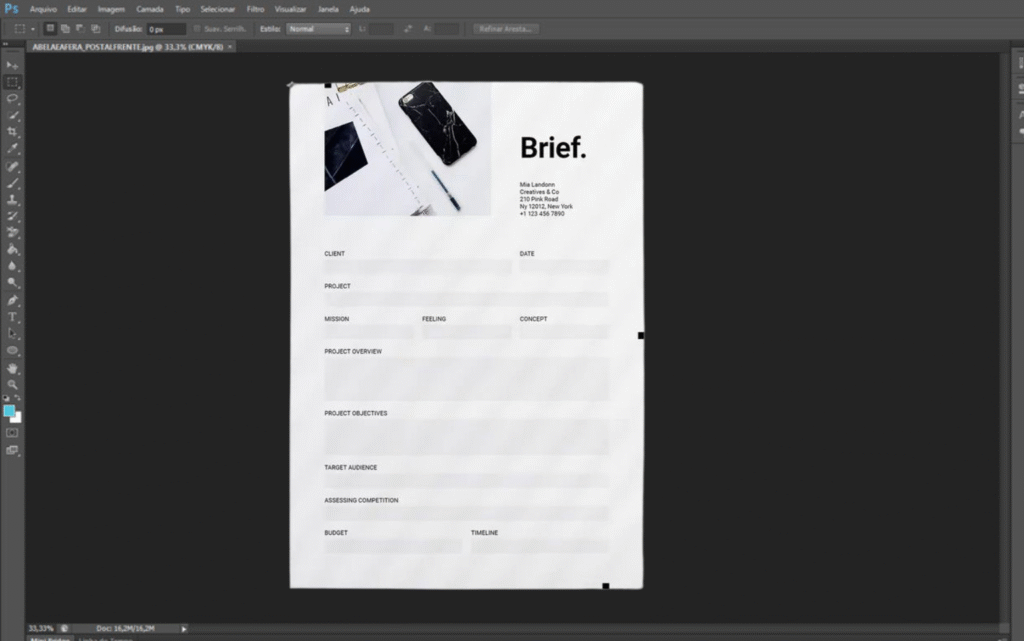Toggle the 'Suav. Serrilh.' anti-alias checkbox
This screenshot has height=641, width=1024.
point(197,29)
